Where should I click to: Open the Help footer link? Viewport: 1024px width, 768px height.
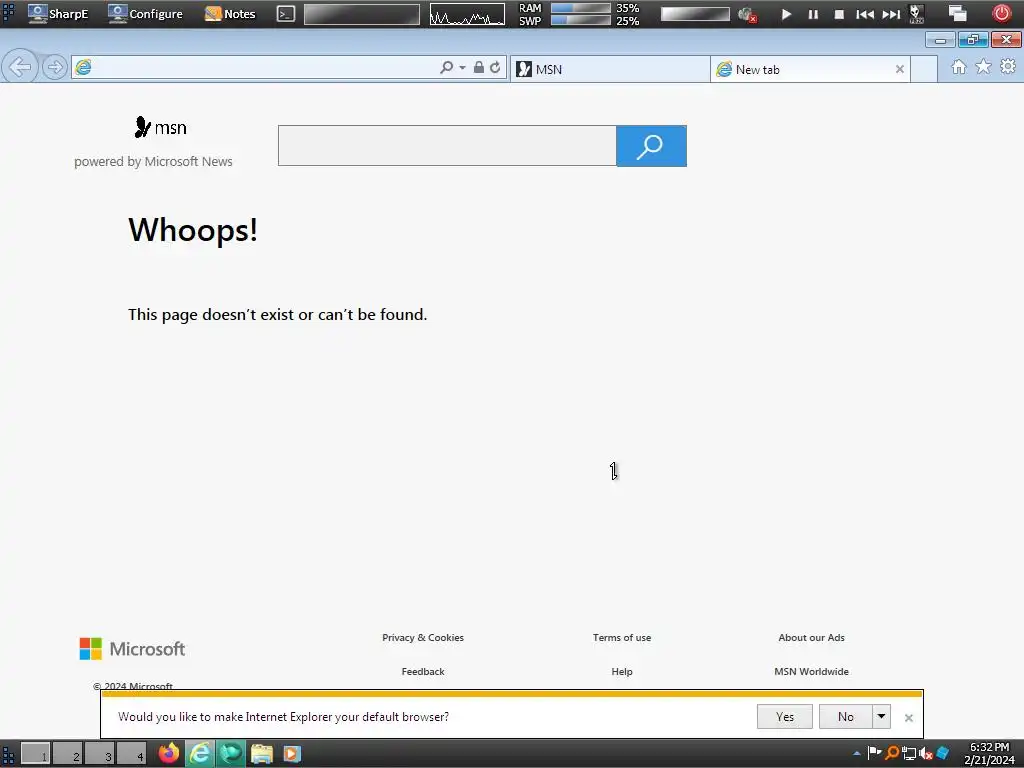pos(622,671)
